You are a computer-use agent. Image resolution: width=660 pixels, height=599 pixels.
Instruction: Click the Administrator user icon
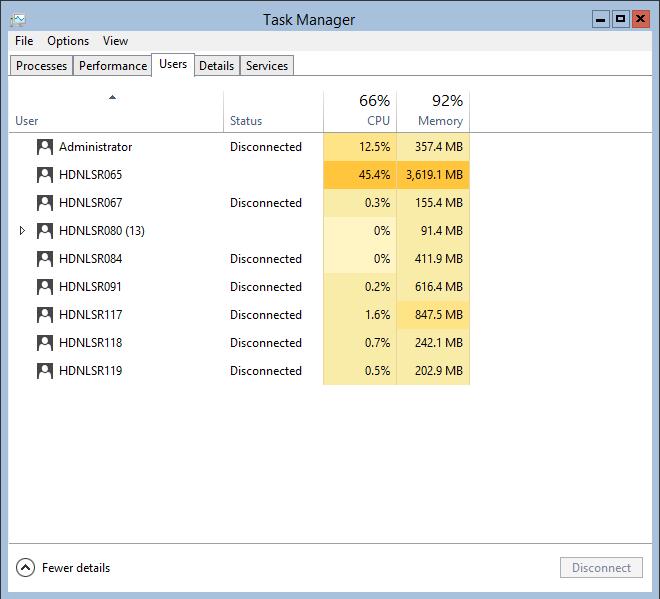pos(44,147)
